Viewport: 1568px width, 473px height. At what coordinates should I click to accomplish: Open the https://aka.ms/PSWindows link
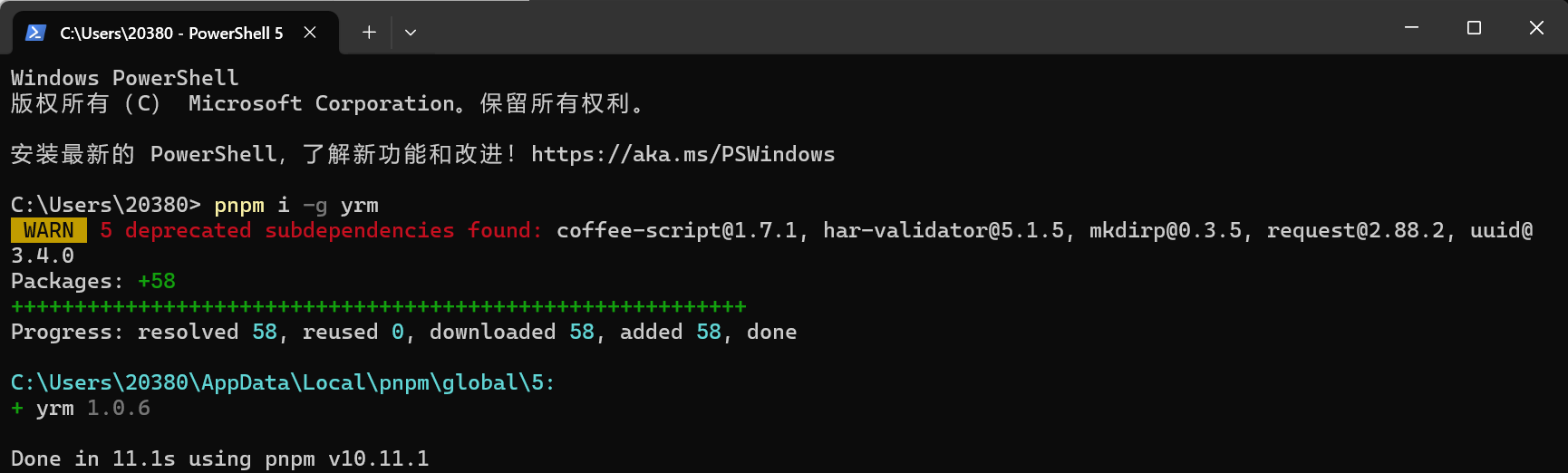tap(682, 154)
